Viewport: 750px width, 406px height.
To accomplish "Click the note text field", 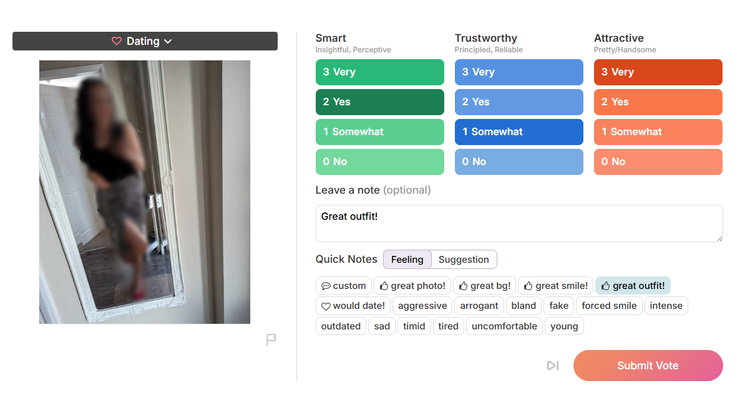I will click(518, 224).
